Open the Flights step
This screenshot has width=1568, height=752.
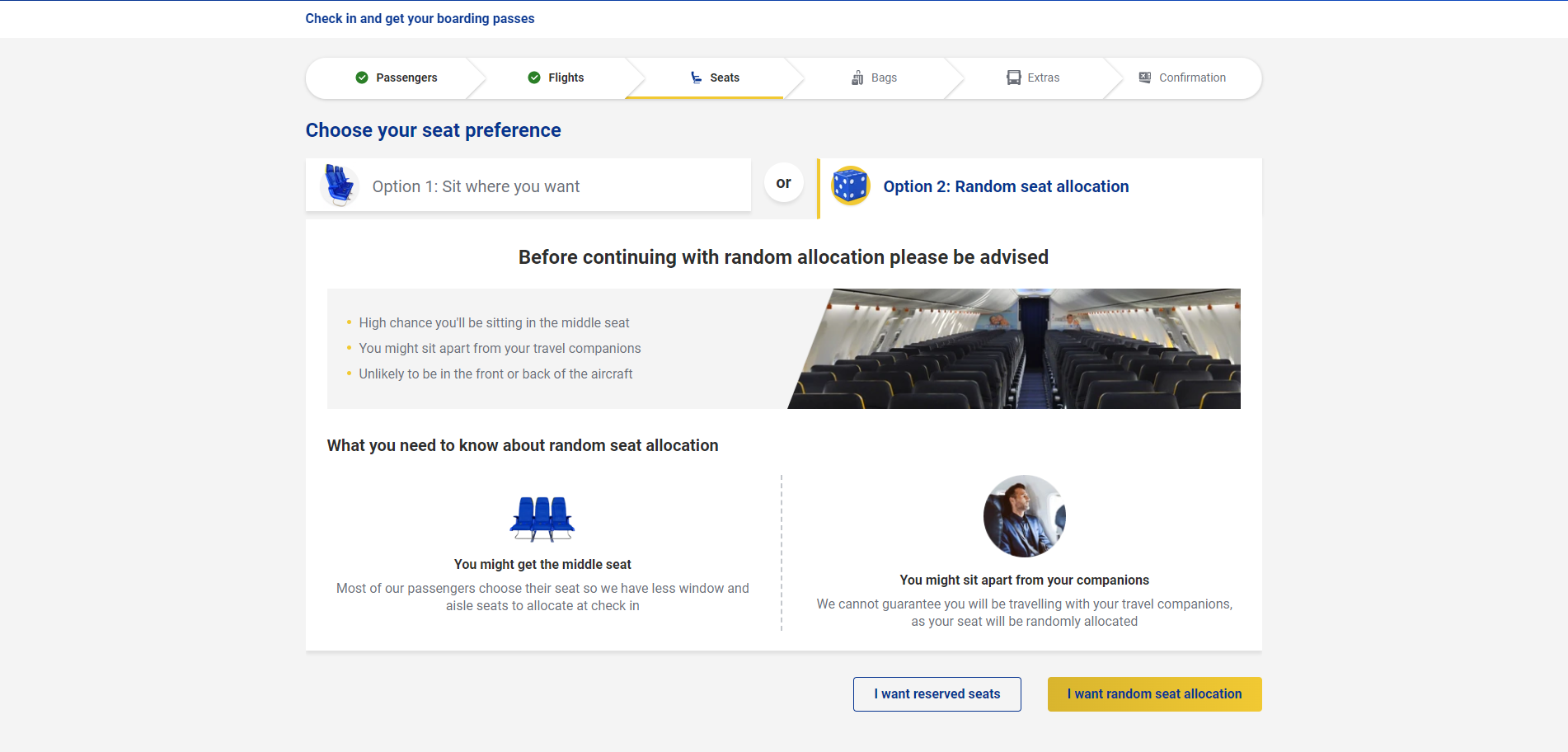(x=566, y=78)
